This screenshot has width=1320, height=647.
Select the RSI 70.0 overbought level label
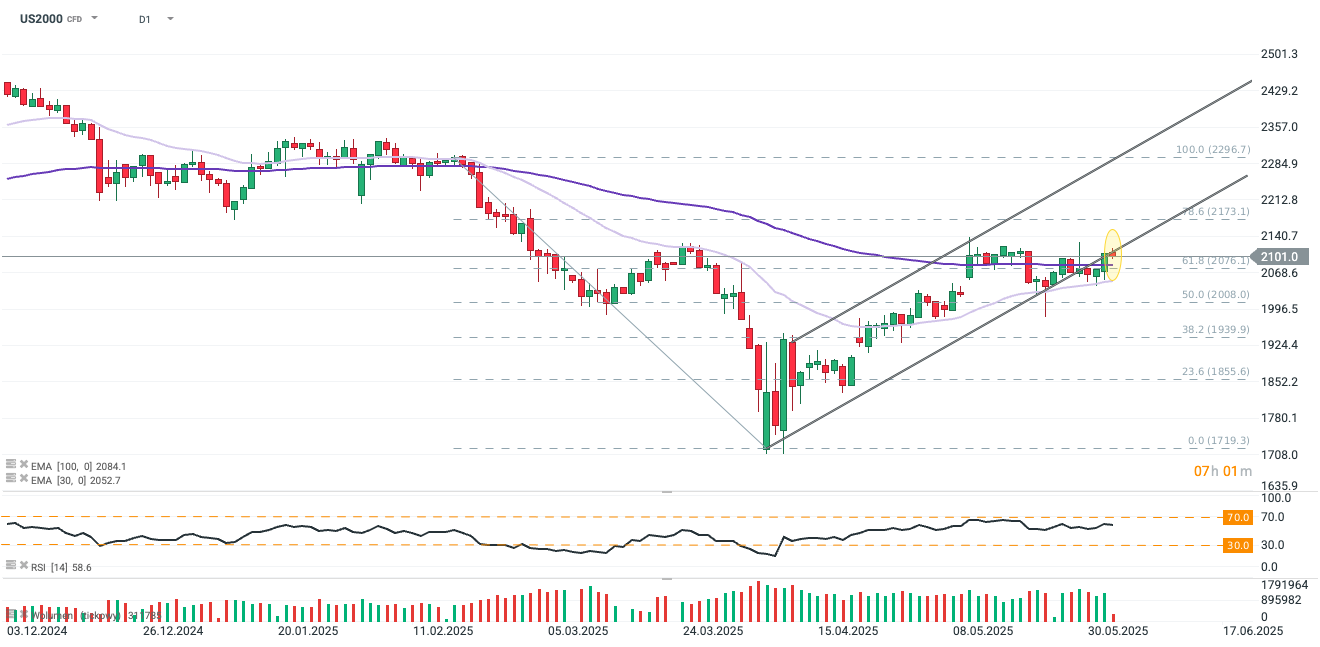coord(1237,518)
